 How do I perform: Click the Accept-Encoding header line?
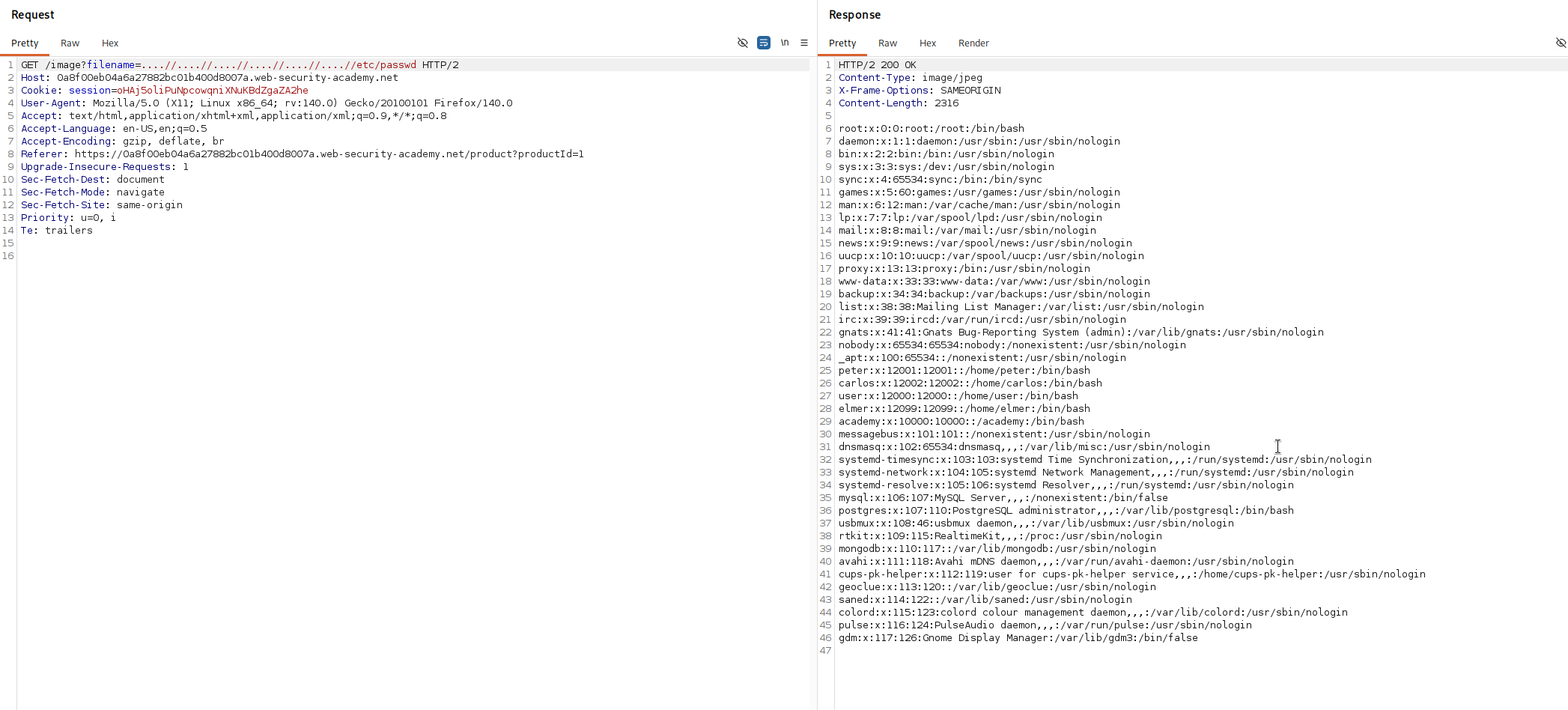(123, 142)
